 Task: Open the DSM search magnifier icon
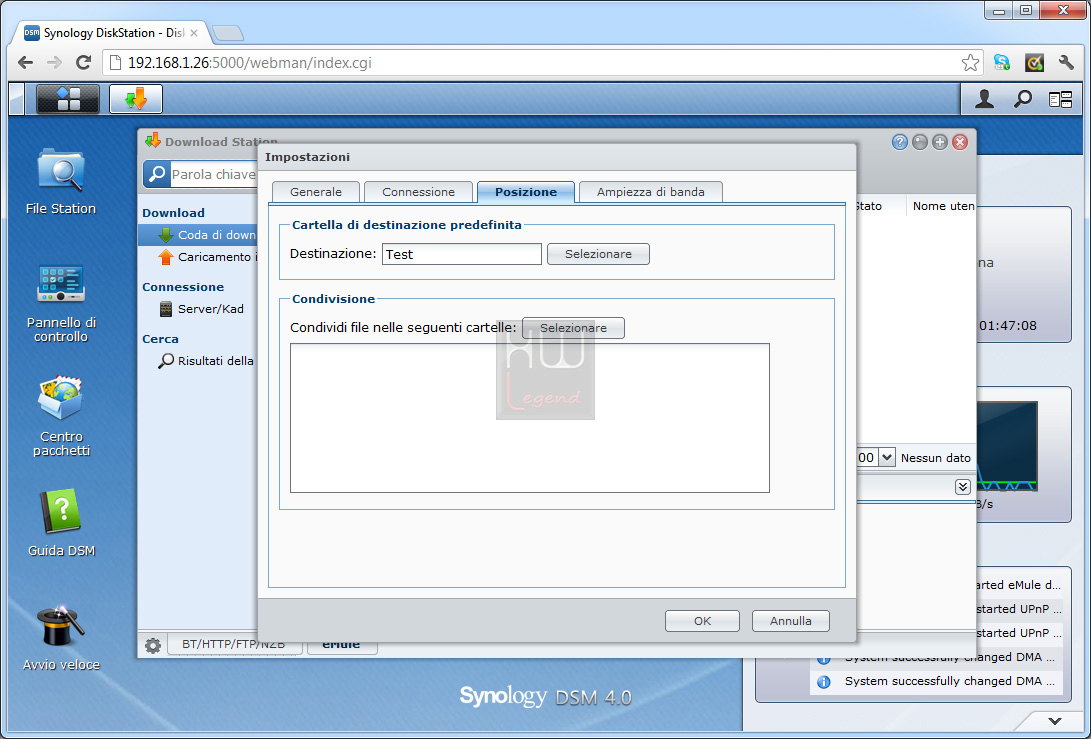pyautogui.click(x=1022, y=100)
